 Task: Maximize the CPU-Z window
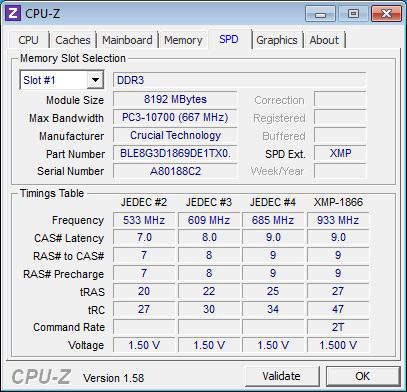pyautogui.click(x=353, y=14)
